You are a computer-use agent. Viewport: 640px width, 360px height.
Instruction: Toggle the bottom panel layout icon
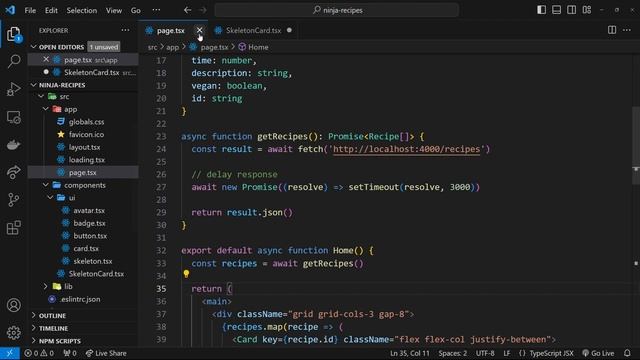[x=556, y=10]
